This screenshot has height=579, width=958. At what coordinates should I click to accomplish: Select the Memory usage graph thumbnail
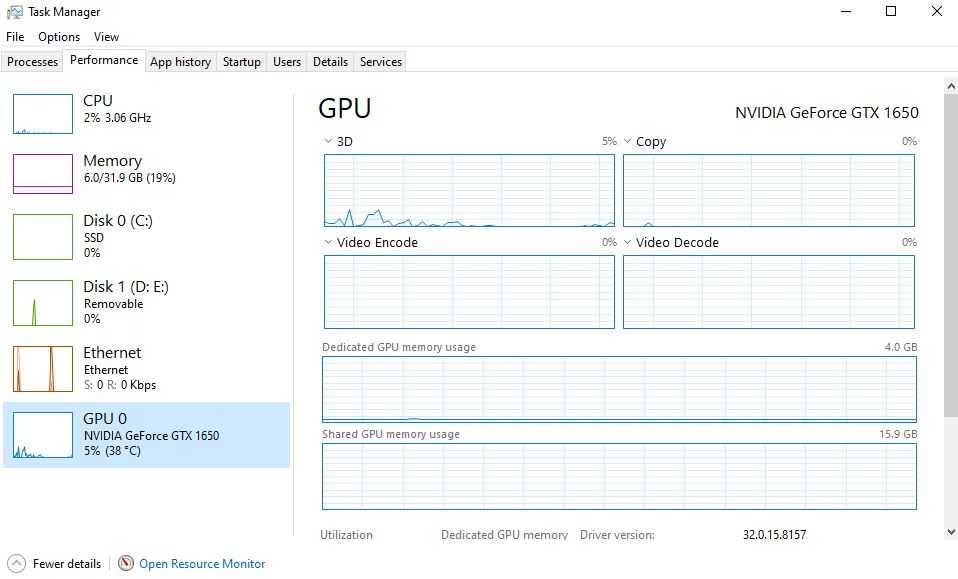43,174
